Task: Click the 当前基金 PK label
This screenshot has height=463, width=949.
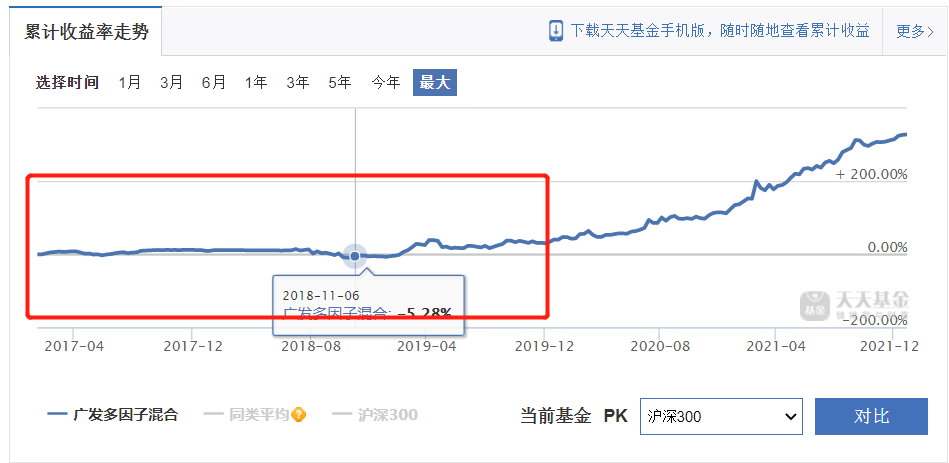Action: click(x=574, y=416)
